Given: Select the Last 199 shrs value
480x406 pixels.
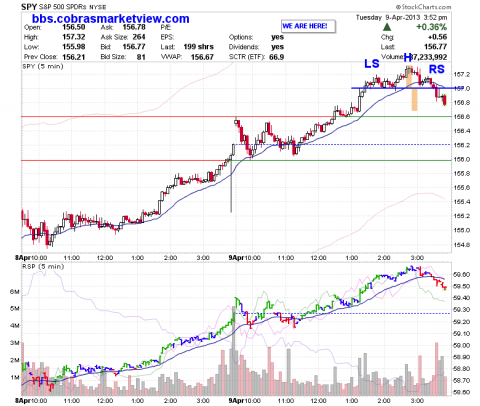Looking at the screenshot, I should click(198, 47).
